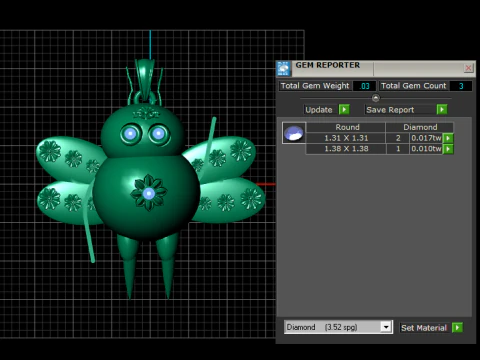Select the round gem thumbnail
This screenshot has height=360, width=480.
(x=294, y=133)
